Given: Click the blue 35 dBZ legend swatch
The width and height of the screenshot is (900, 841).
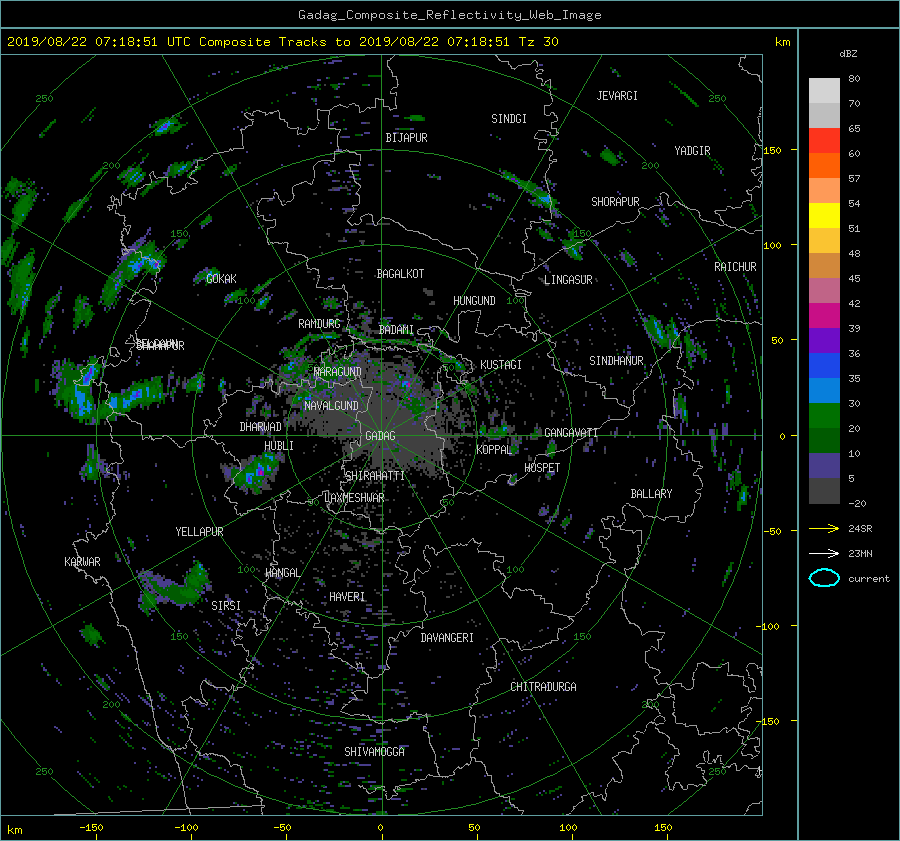Looking at the screenshot, I should coord(824,365).
